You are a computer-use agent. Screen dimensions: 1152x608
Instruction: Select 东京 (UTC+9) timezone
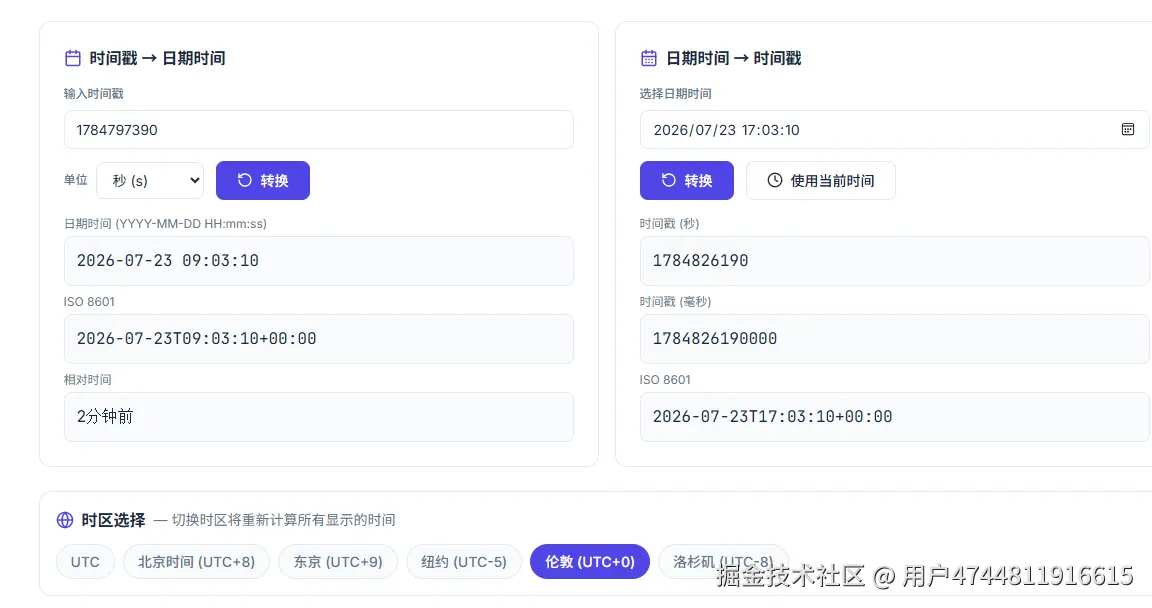pos(338,562)
